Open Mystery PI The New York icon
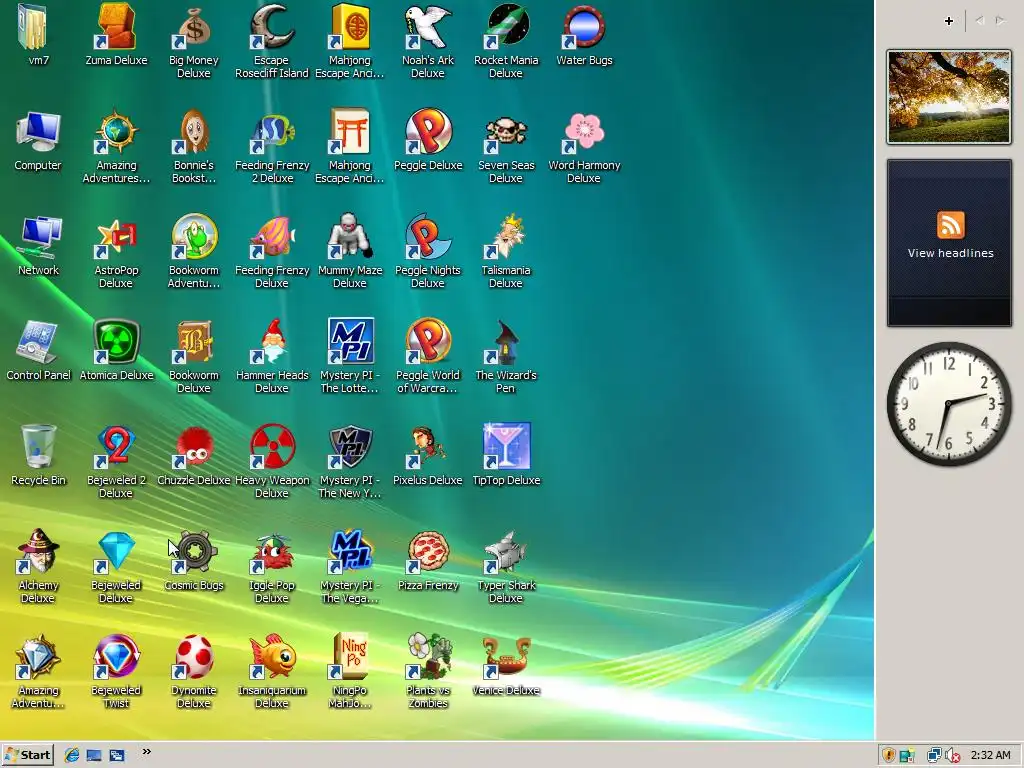 point(350,448)
